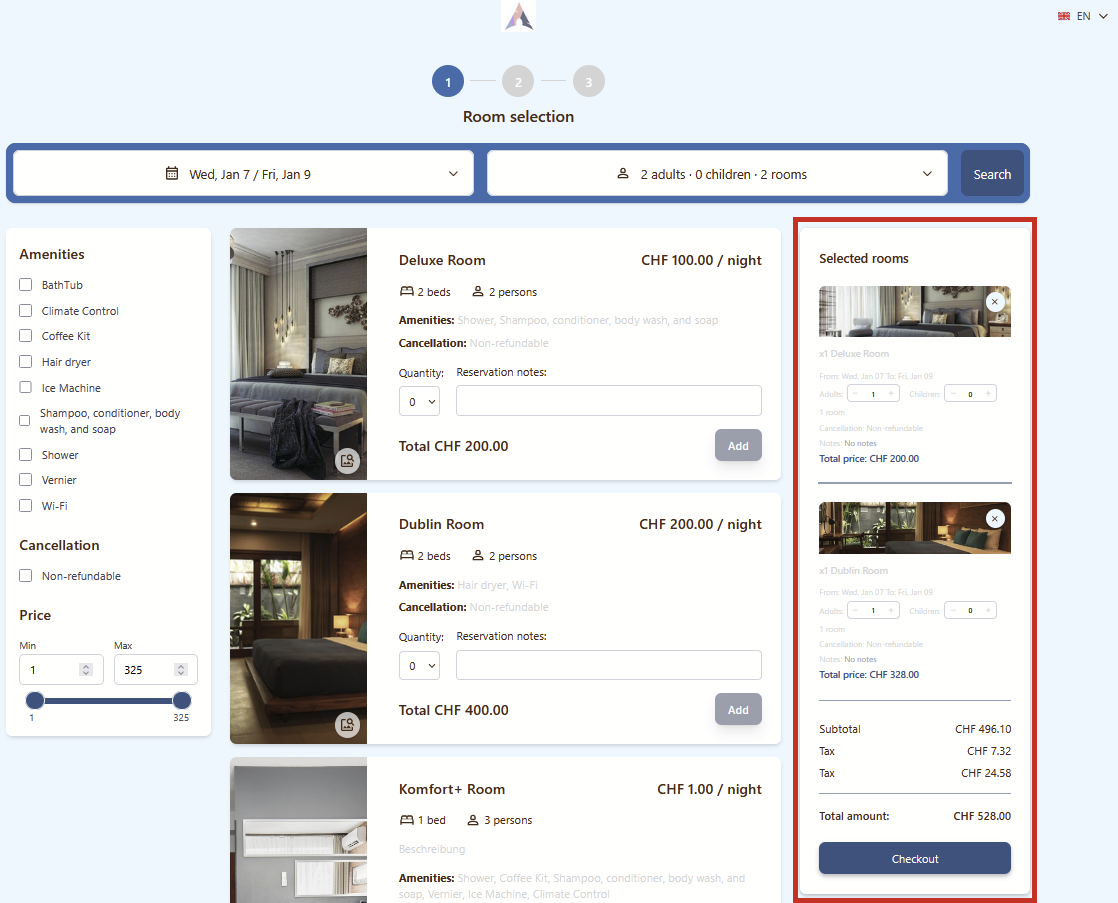Open Deluxe Room photo gallery icon
This screenshot has width=1118, height=903.
[347, 461]
